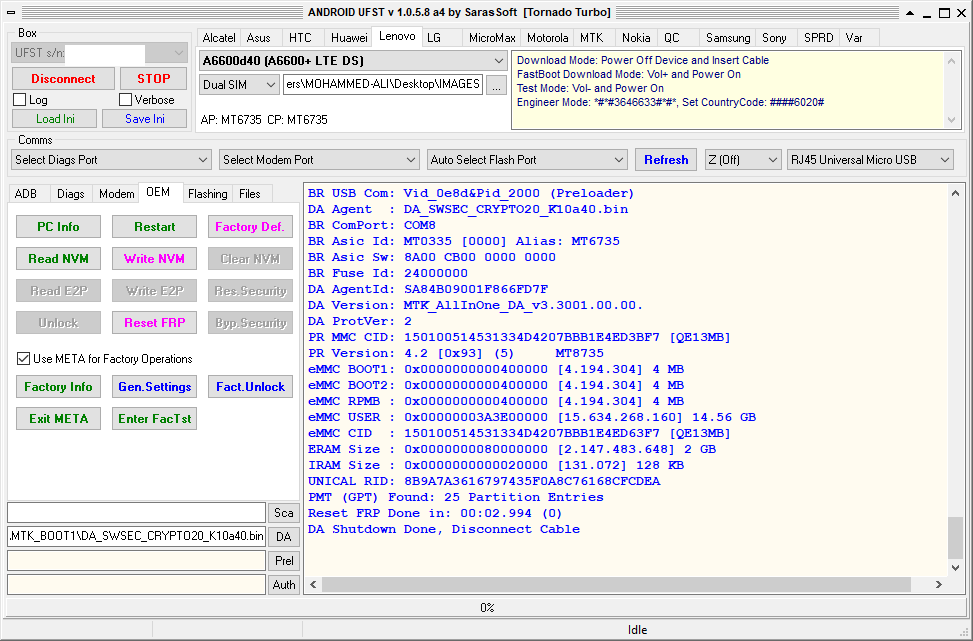
Task: Click the images folder path field
Action: (x=383, y=85)
